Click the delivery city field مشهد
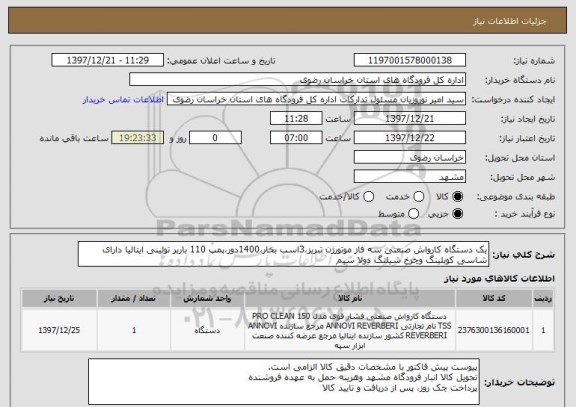This screenshot has height=407, width=576. [410, 177]
